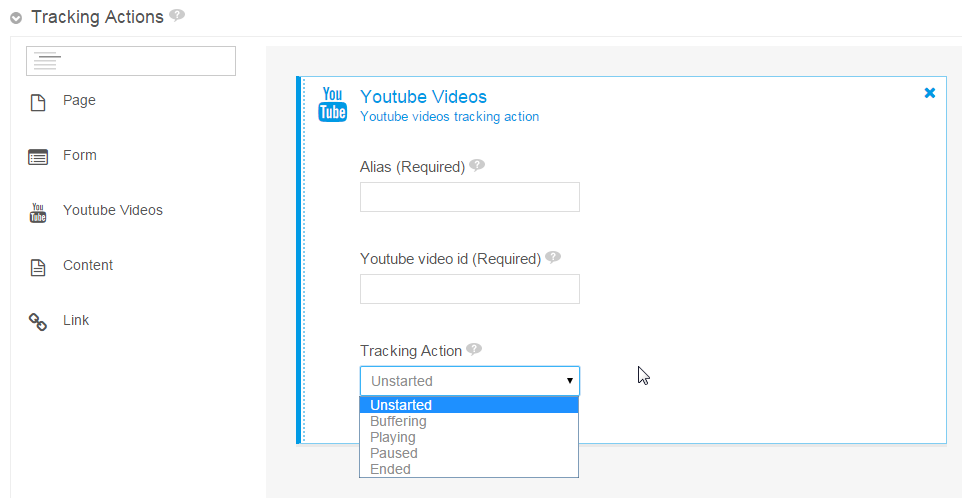Toggle the Tracking Action dropdown arrow
This screenshot has height=498, width=962.
point(569,381)
